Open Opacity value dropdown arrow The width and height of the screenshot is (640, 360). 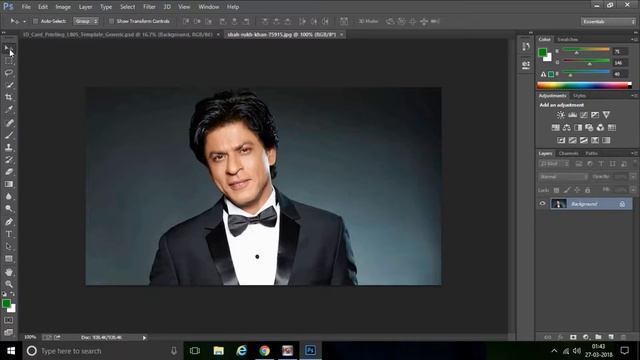[633, 177]
